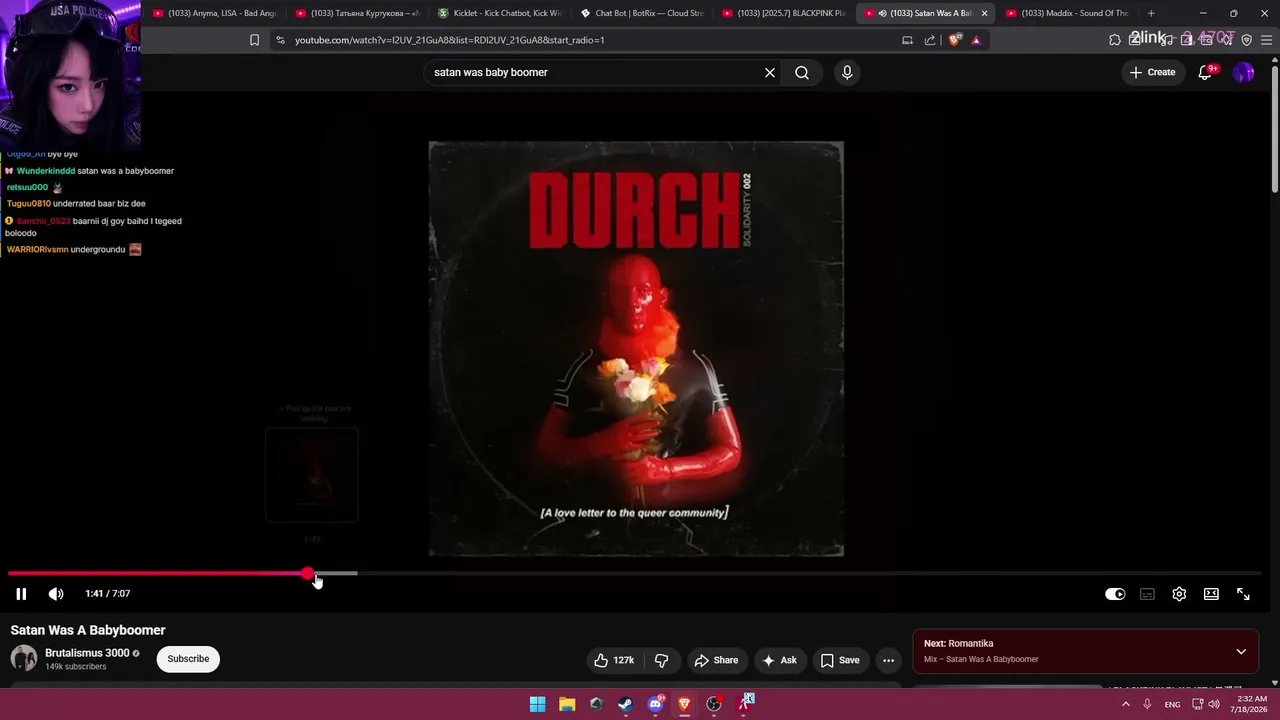Screen dimensions: 1280x720
Task: Open Steam from the taskbar
Action: [626, 704]
